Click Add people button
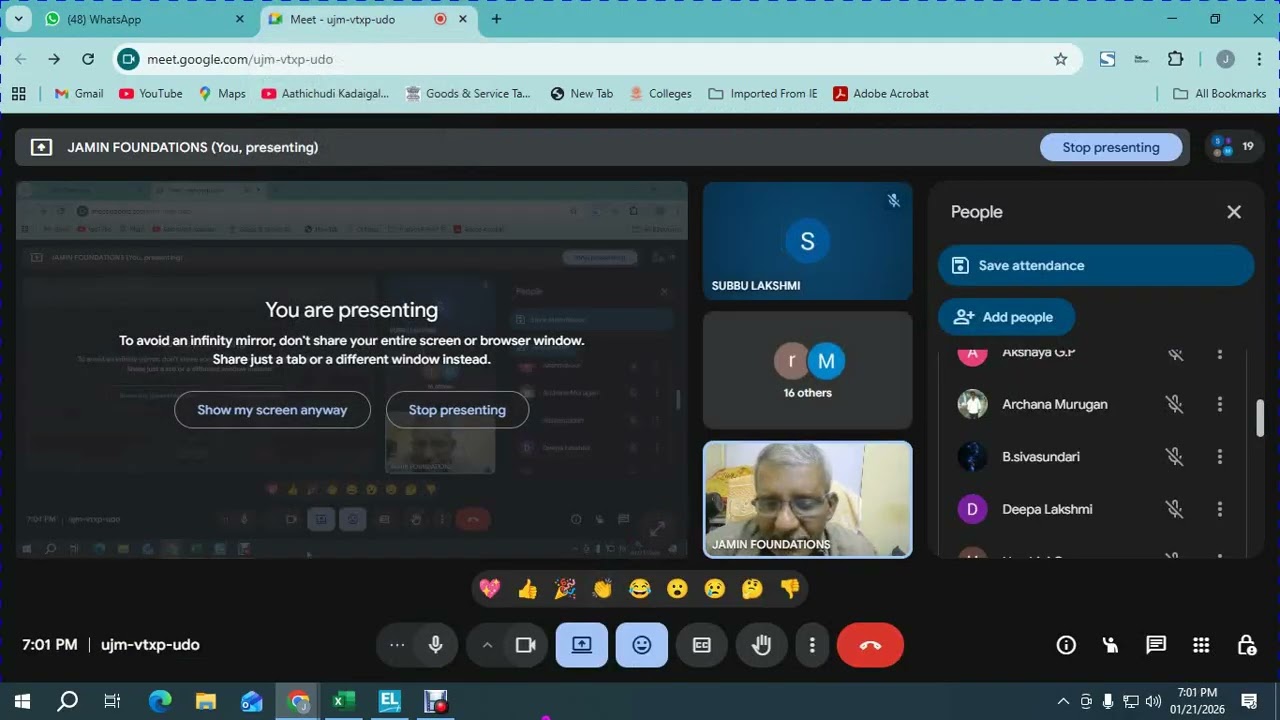This screenshot has width=1280, height=720. click(1006, 317)
